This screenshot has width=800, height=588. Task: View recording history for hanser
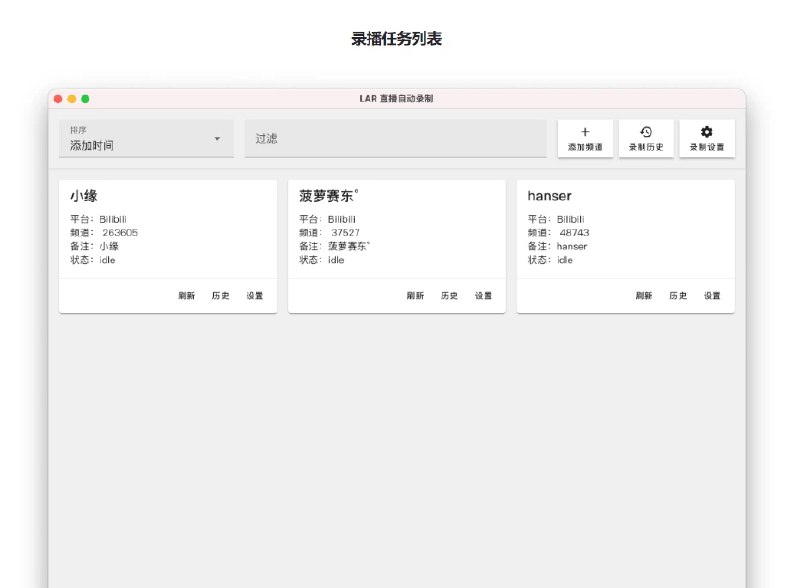680,296
